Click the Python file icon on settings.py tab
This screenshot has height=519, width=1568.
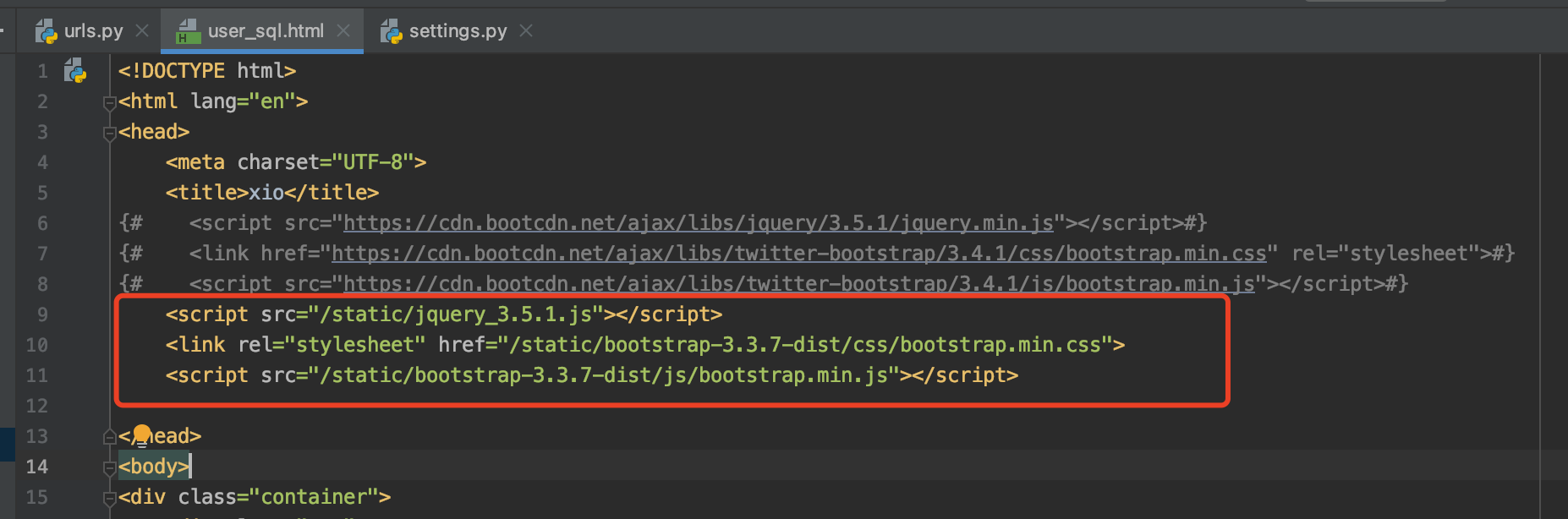pos(391,31)
